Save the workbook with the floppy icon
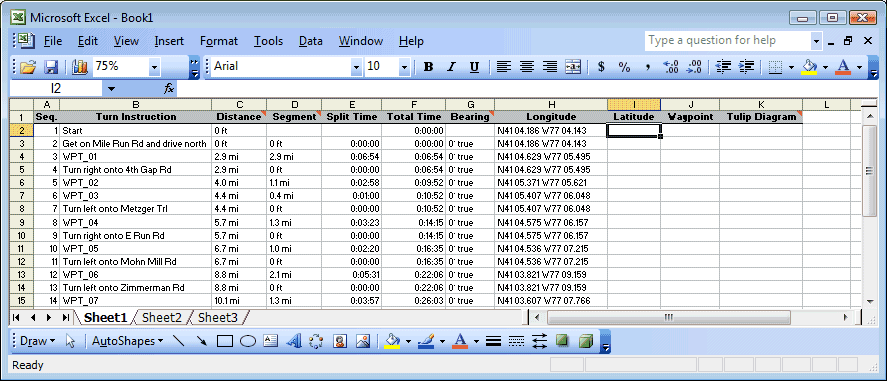This screenshot has height=381, width=887. (x=51, y=67)
